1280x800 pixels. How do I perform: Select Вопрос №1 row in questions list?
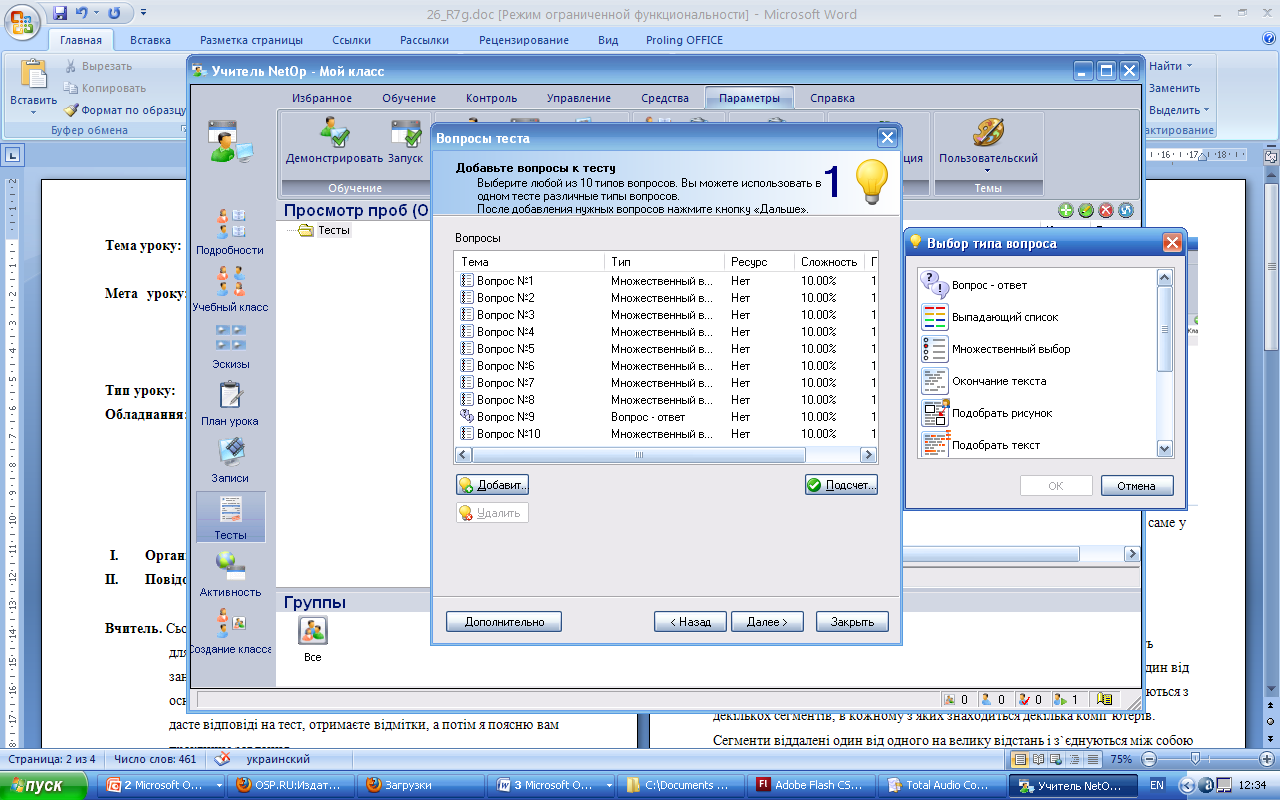coord(665,281)
